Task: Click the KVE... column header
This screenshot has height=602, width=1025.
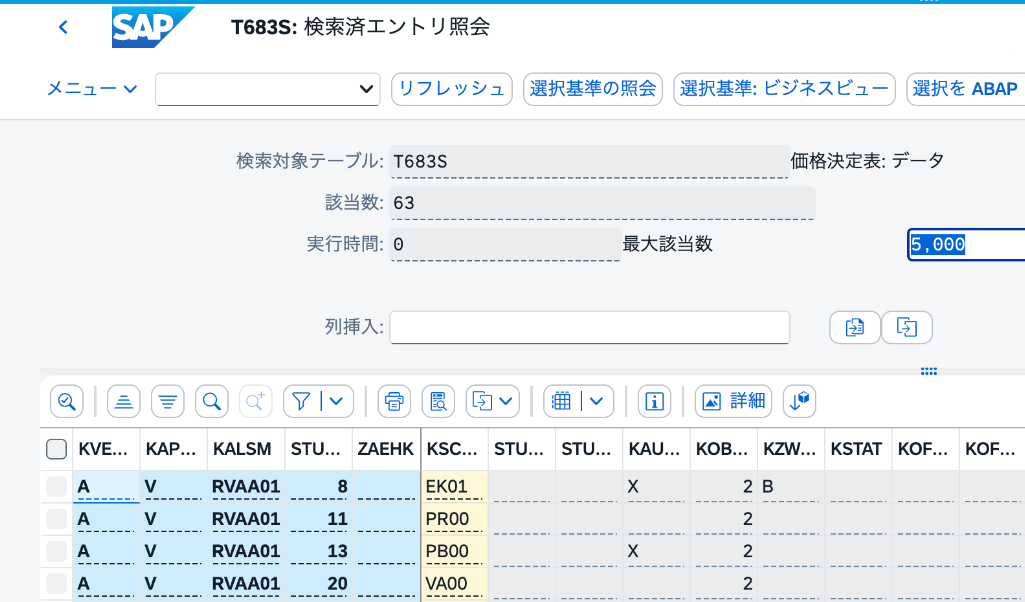Action: [106, 449]
